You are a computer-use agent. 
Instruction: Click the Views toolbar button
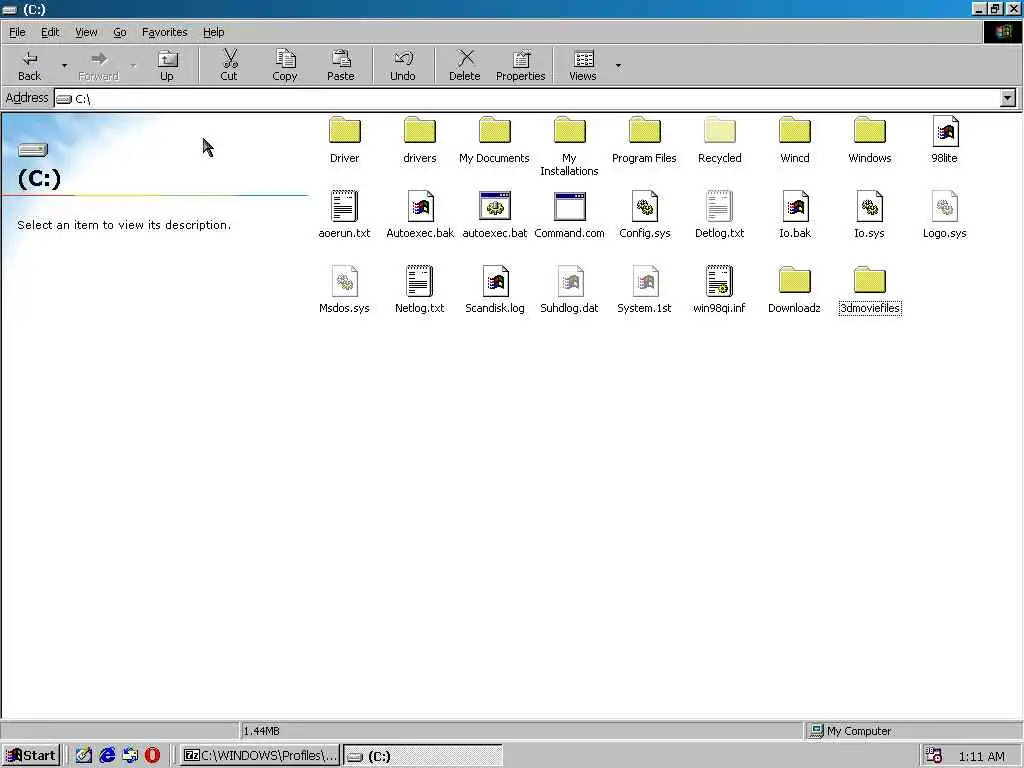pyautogui.click(x=583, y=65)
